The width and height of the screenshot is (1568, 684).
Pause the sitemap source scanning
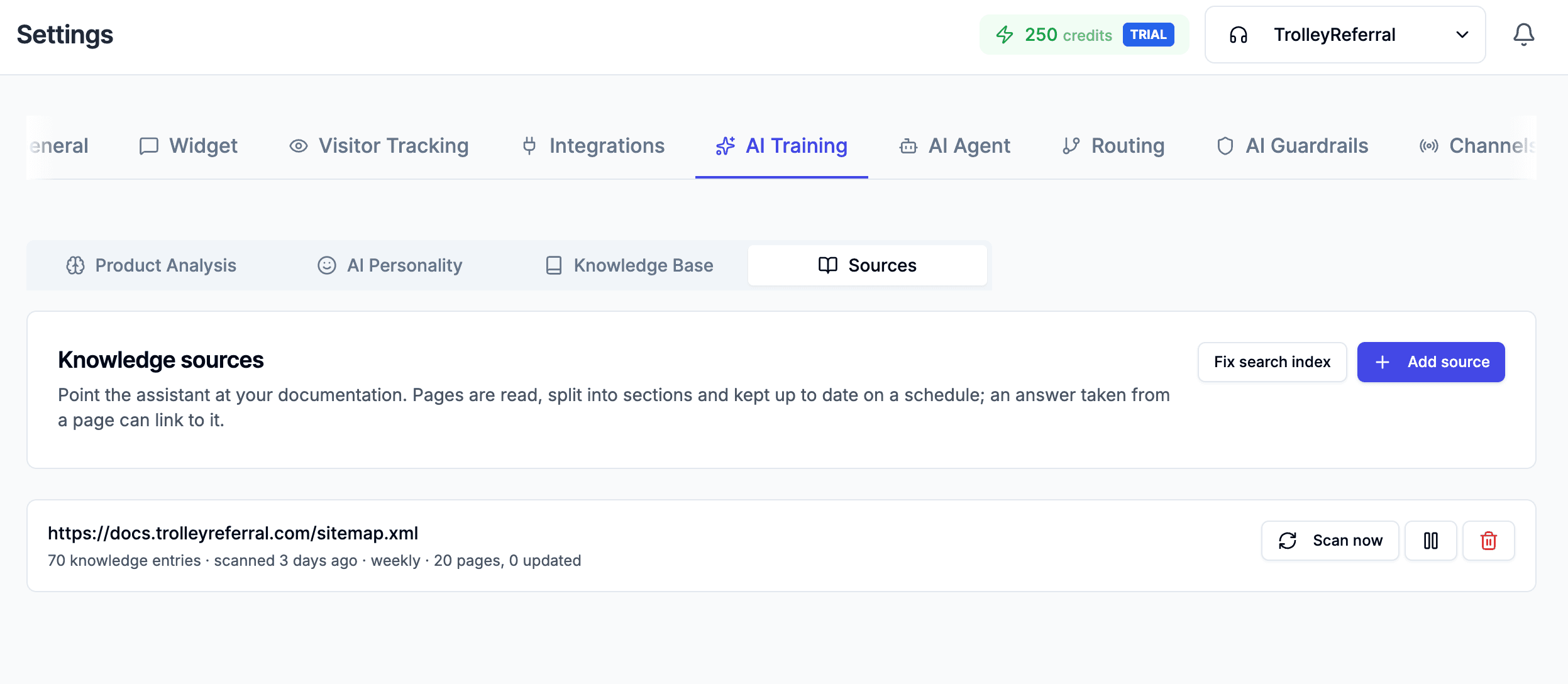click(x=1430, y=541)
